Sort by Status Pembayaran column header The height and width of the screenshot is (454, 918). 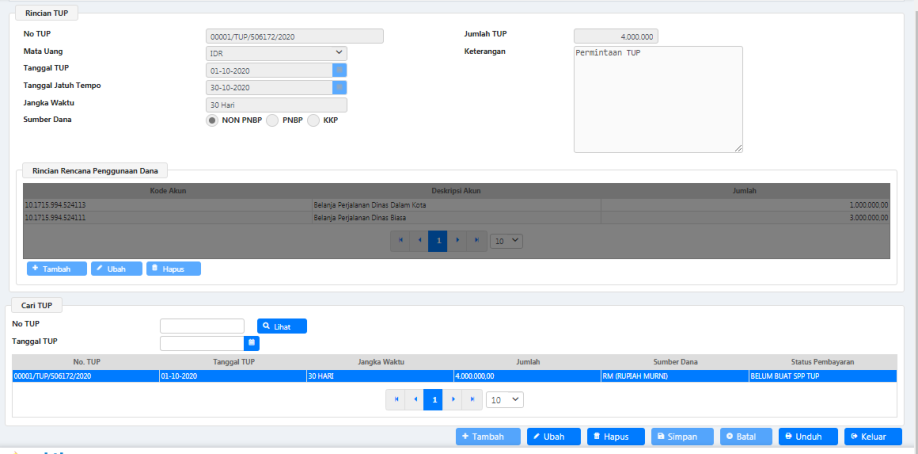(821, 361)
